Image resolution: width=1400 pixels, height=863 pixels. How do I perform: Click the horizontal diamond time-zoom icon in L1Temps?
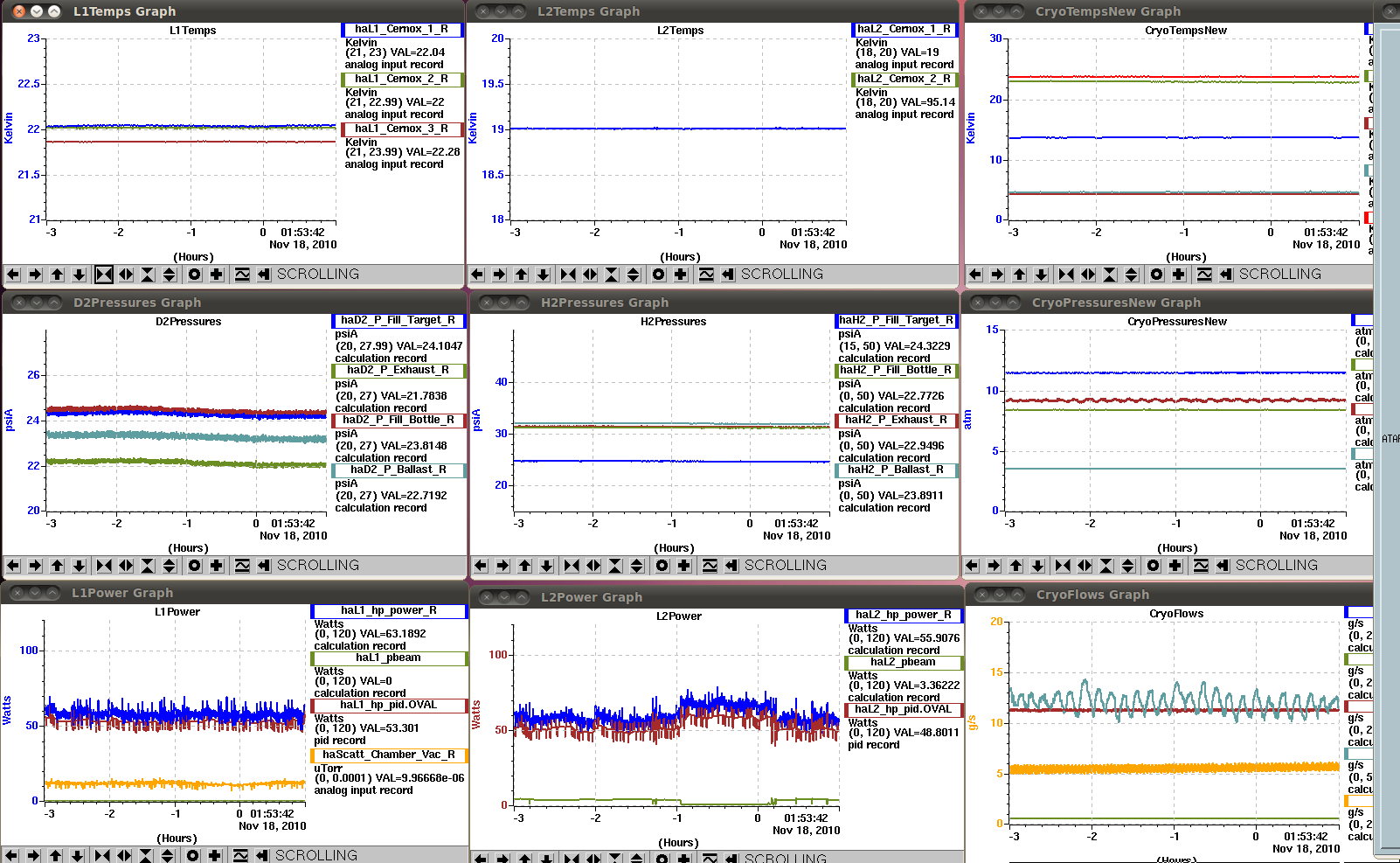(x=126, y=275)
